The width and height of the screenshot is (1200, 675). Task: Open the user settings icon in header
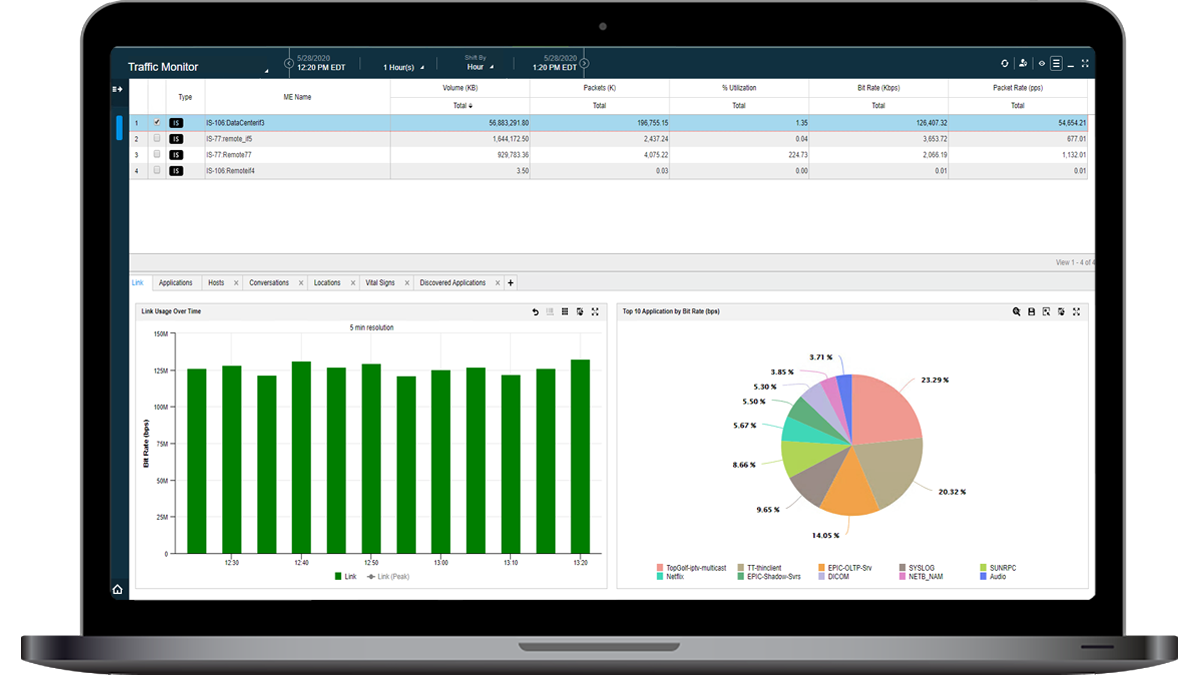click(x=1023, y=63)
